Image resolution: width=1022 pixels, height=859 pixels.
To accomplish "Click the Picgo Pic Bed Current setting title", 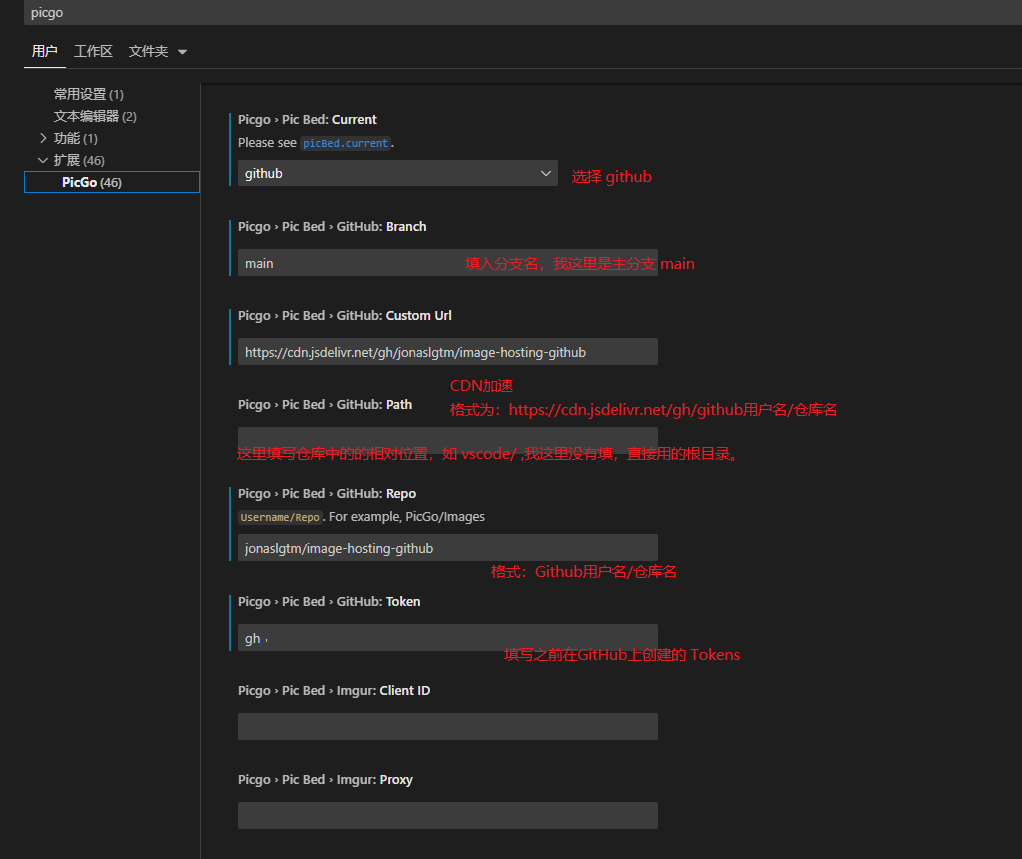I will point(307,120).
